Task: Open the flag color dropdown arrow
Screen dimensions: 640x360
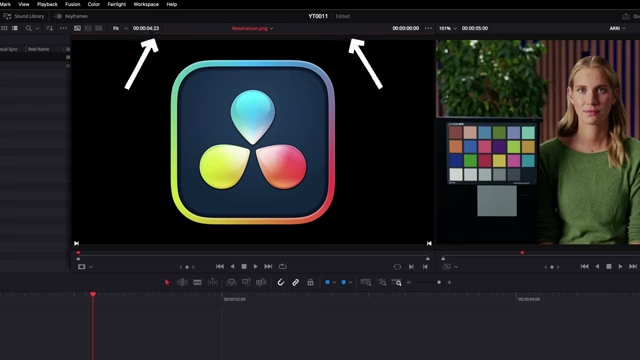Action: click(x=334, y=282)
